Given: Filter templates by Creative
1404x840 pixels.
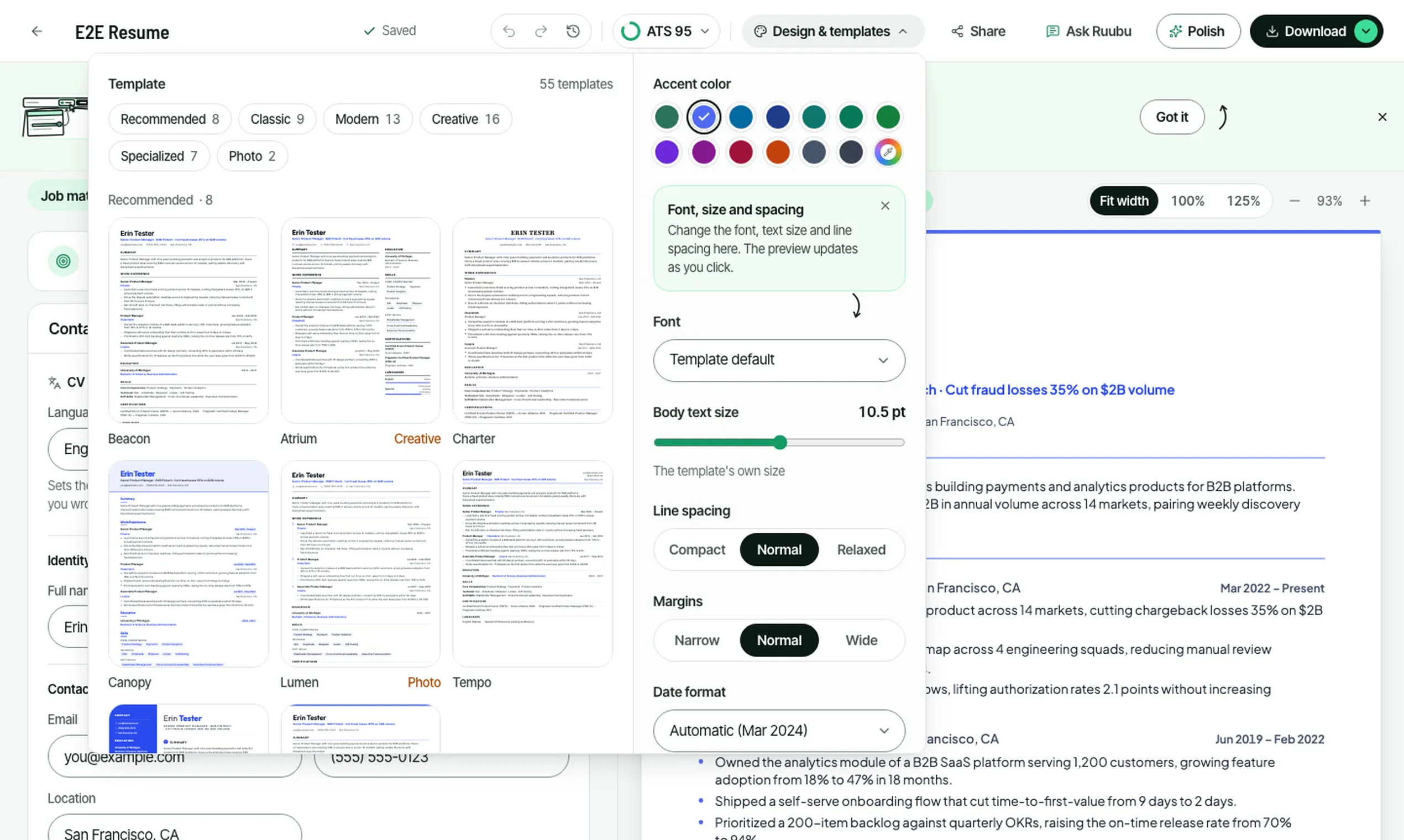Looking at the screenshot, I should tap(465, 119).
